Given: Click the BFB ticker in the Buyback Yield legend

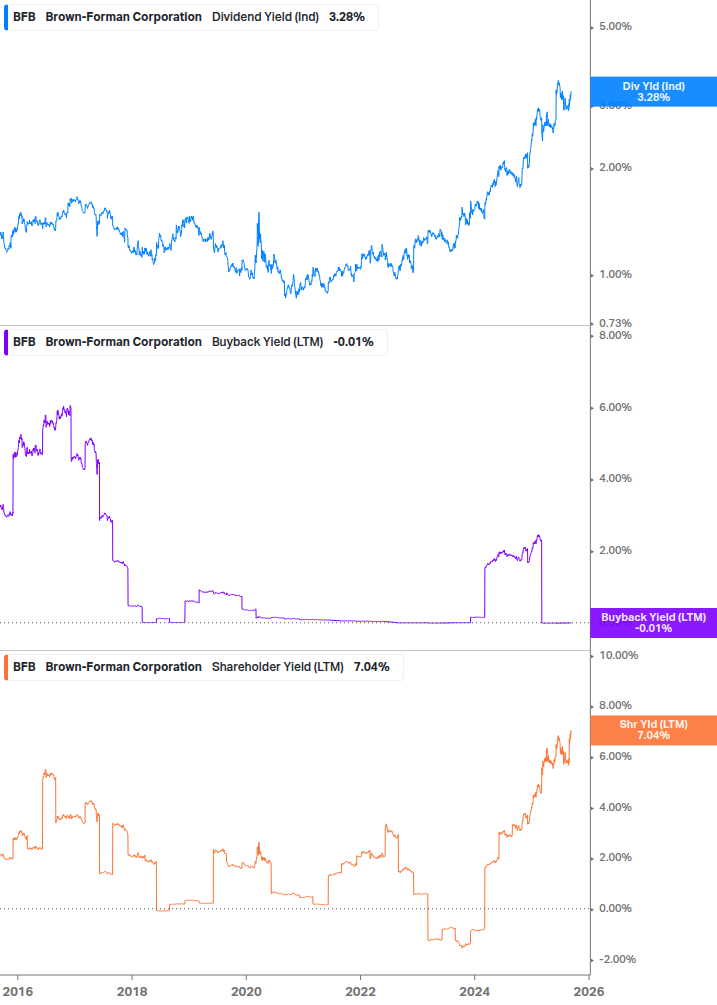Looking at the screenshot, I should click(x=24, y=342).
